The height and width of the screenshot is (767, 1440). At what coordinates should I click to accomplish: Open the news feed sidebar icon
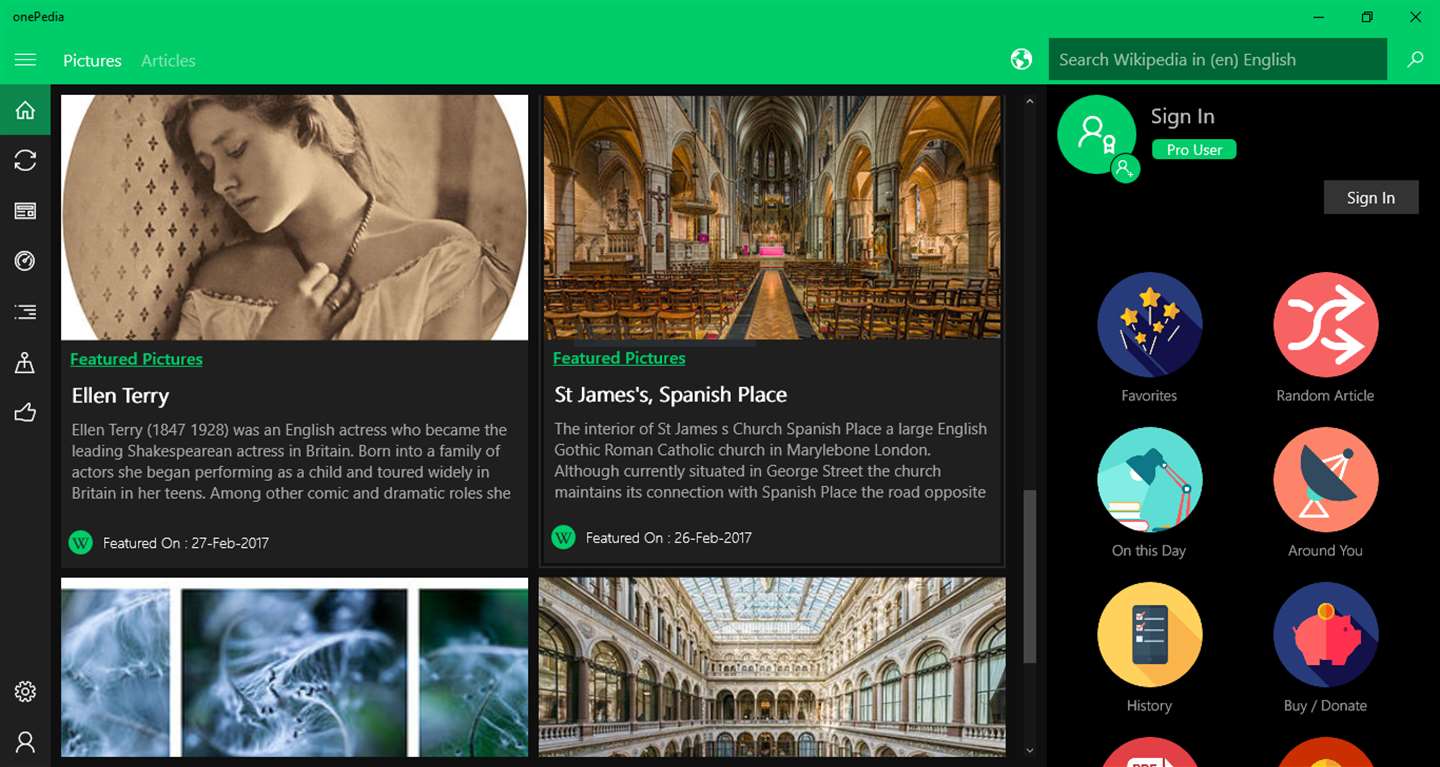[25, 211]
